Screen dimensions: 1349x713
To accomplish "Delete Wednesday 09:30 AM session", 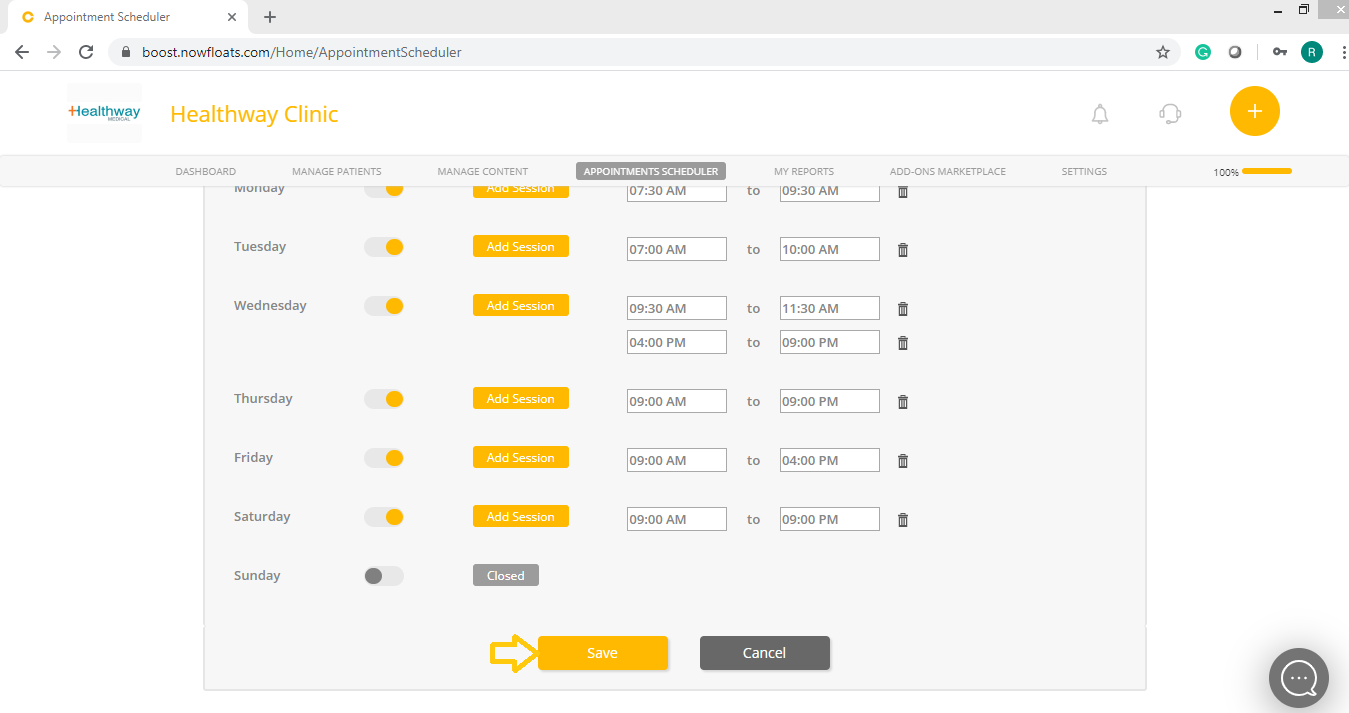I will pyautogui.click(x=903, y=309).
